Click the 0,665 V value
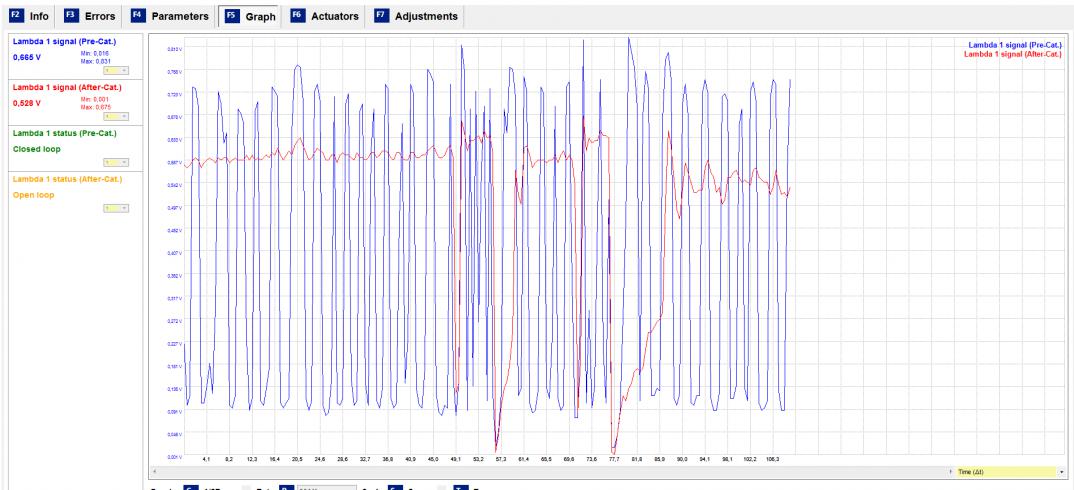1074x490 pixels. coord(27,58)
